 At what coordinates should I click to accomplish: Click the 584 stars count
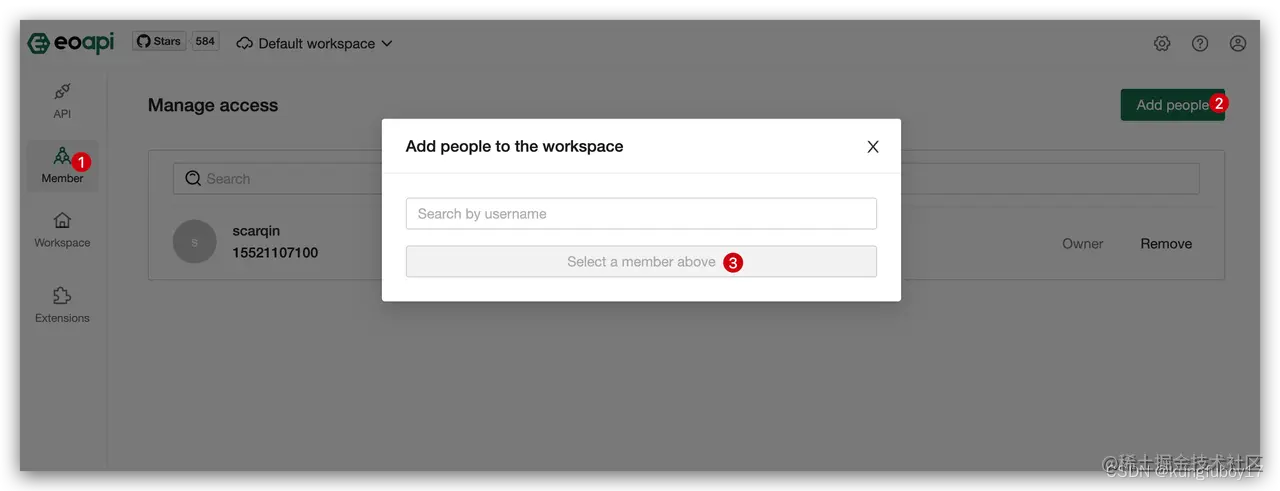coord(205,41)
